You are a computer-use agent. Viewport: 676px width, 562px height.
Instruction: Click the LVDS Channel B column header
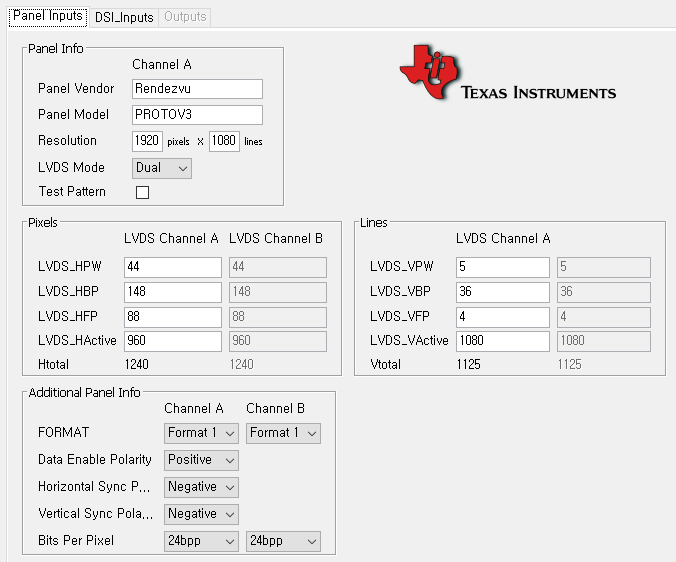coord(276,239)
